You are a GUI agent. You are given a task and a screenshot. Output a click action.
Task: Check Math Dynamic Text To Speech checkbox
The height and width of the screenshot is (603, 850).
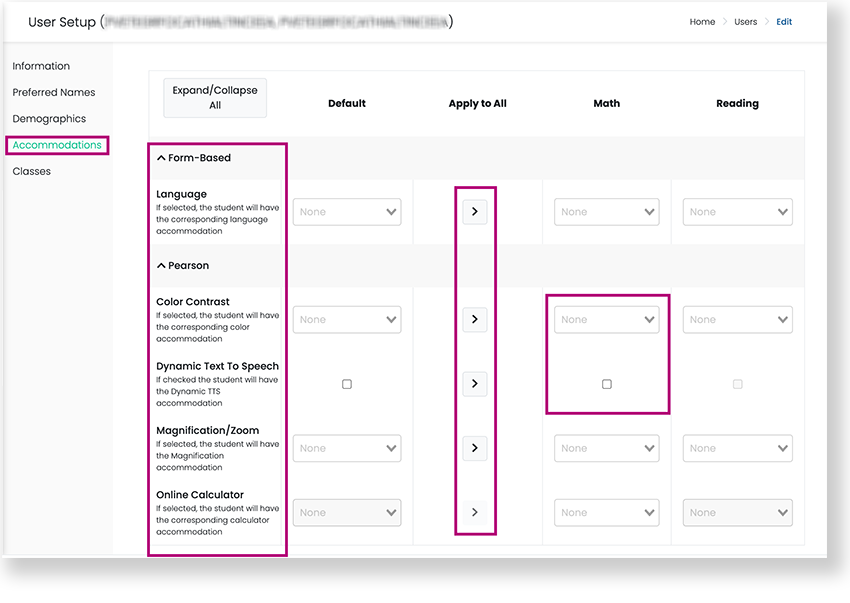click(607, 384)
